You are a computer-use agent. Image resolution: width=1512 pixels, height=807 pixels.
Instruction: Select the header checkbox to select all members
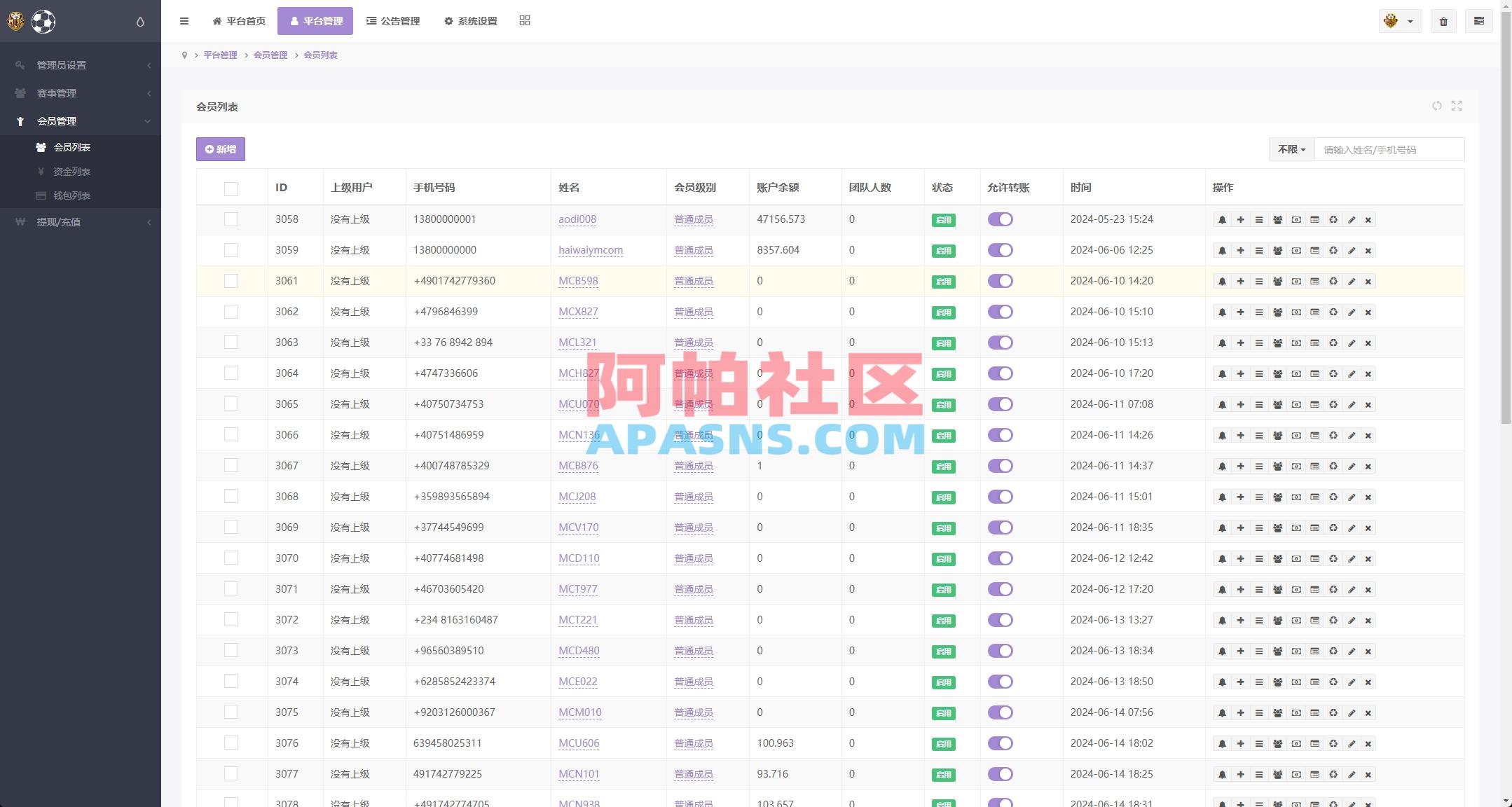pos(231,188)
